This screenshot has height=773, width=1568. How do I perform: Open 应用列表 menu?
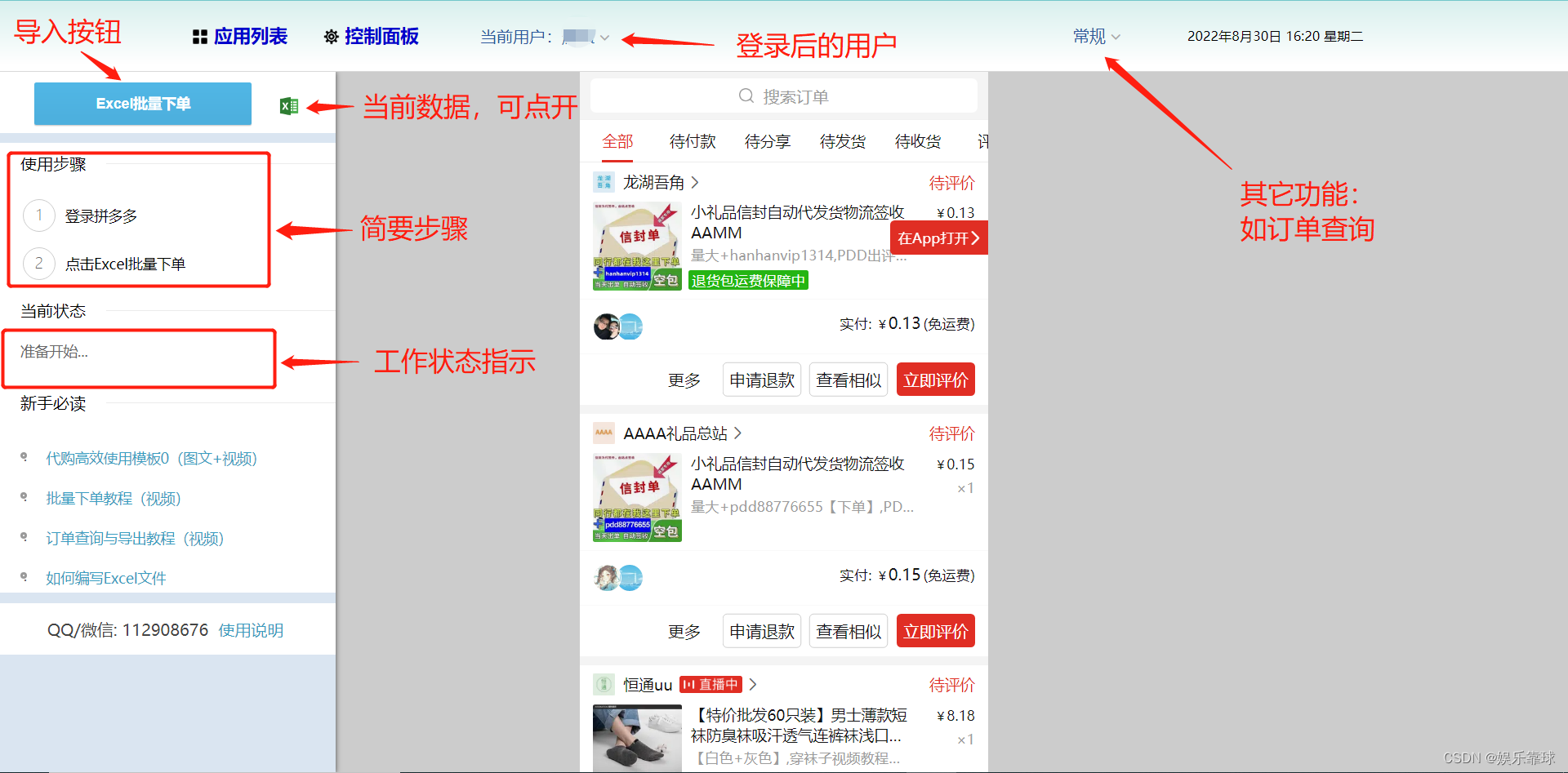pyautogui.click(x=251, y=37)
